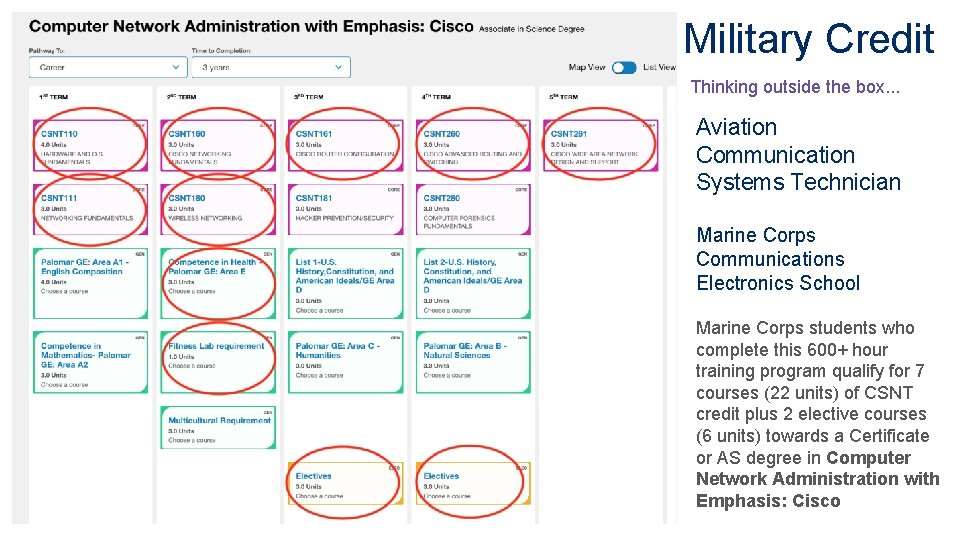
Task: Select the Multicultural Requirement card
Action: click(x=218, y=427)
